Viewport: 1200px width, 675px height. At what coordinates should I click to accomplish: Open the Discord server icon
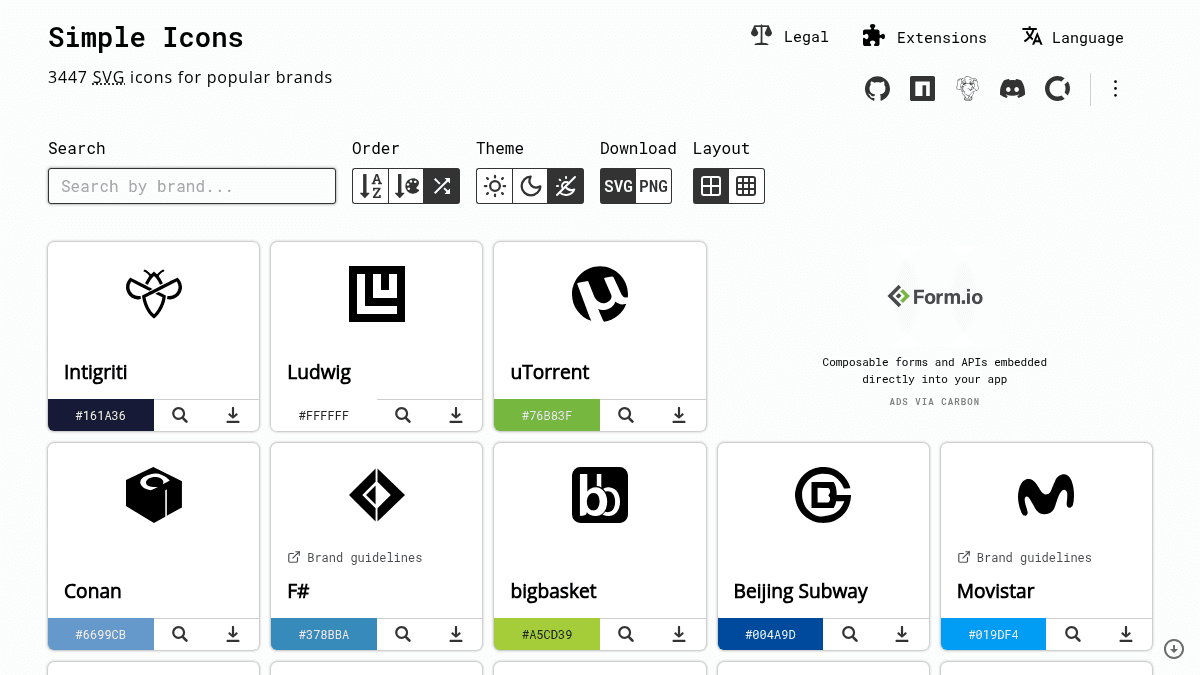[1012, 89]
